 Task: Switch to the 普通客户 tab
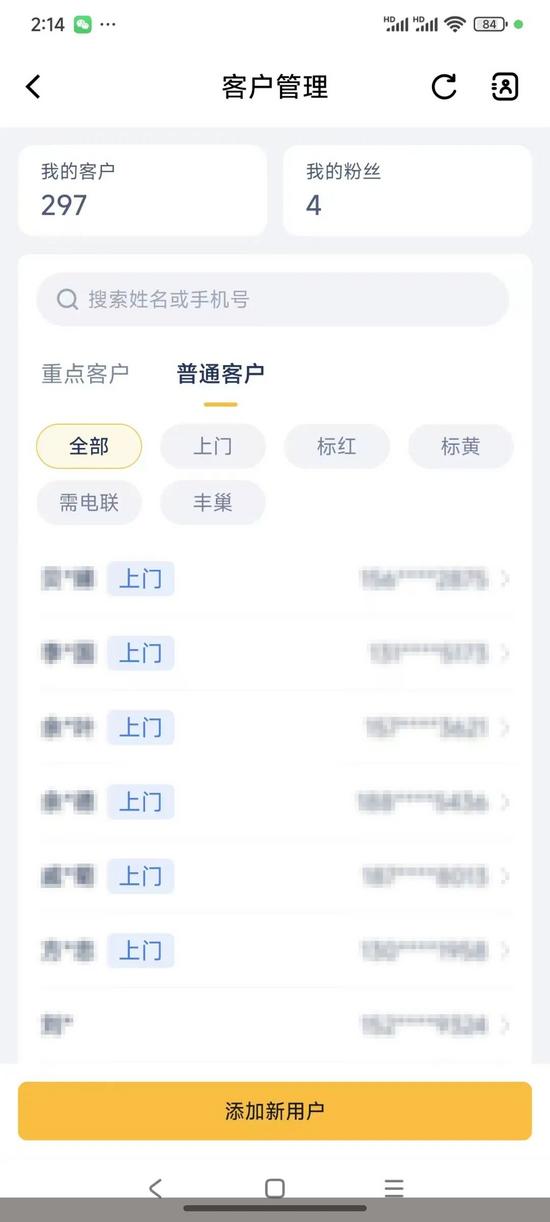pos(221,374)
